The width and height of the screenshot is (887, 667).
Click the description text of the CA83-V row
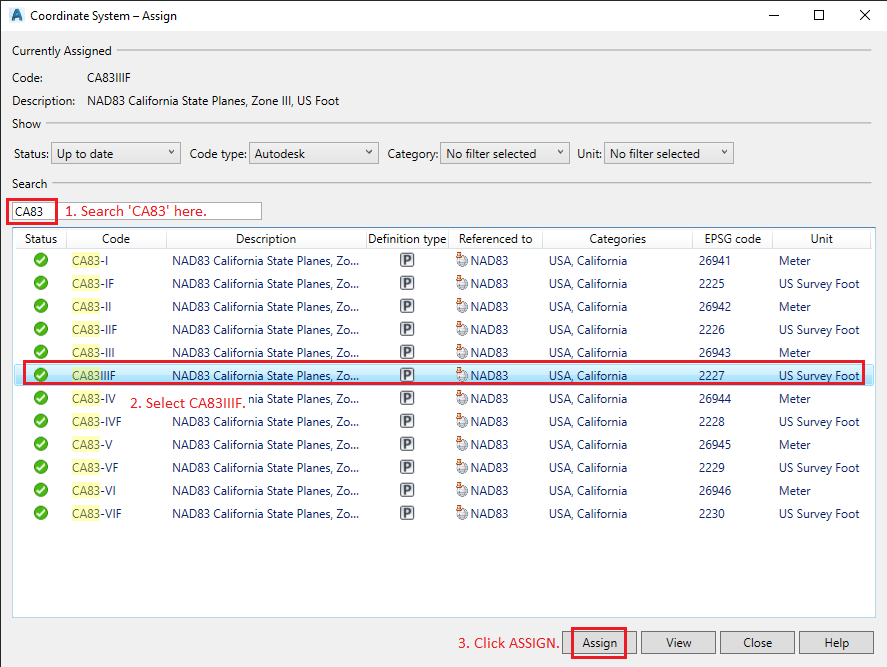pos(265,445)
